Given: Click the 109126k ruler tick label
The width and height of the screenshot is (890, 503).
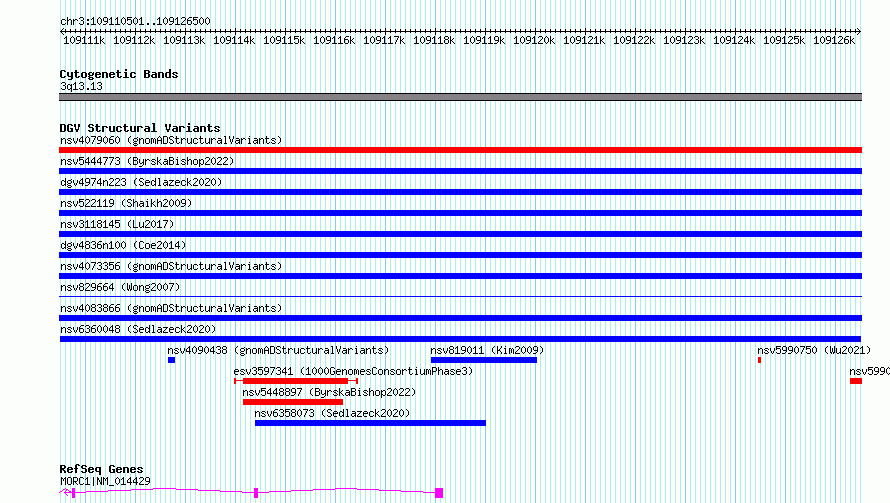Looking at the screenshot, I should coord(834,40).
